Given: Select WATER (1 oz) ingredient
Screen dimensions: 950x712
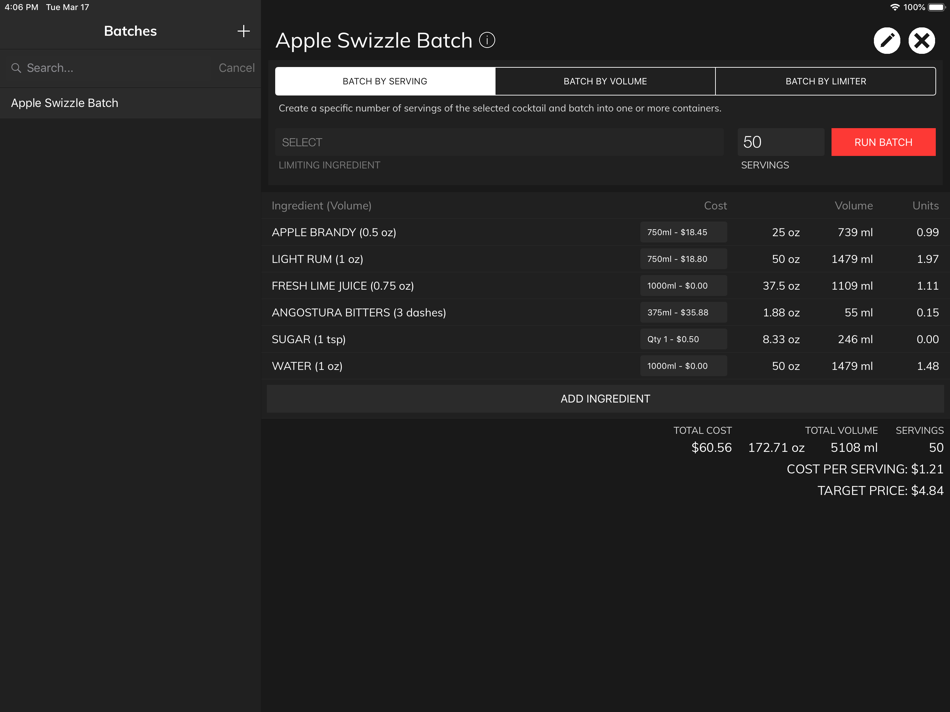Looking at the screenshot, I should click(307, 365).
